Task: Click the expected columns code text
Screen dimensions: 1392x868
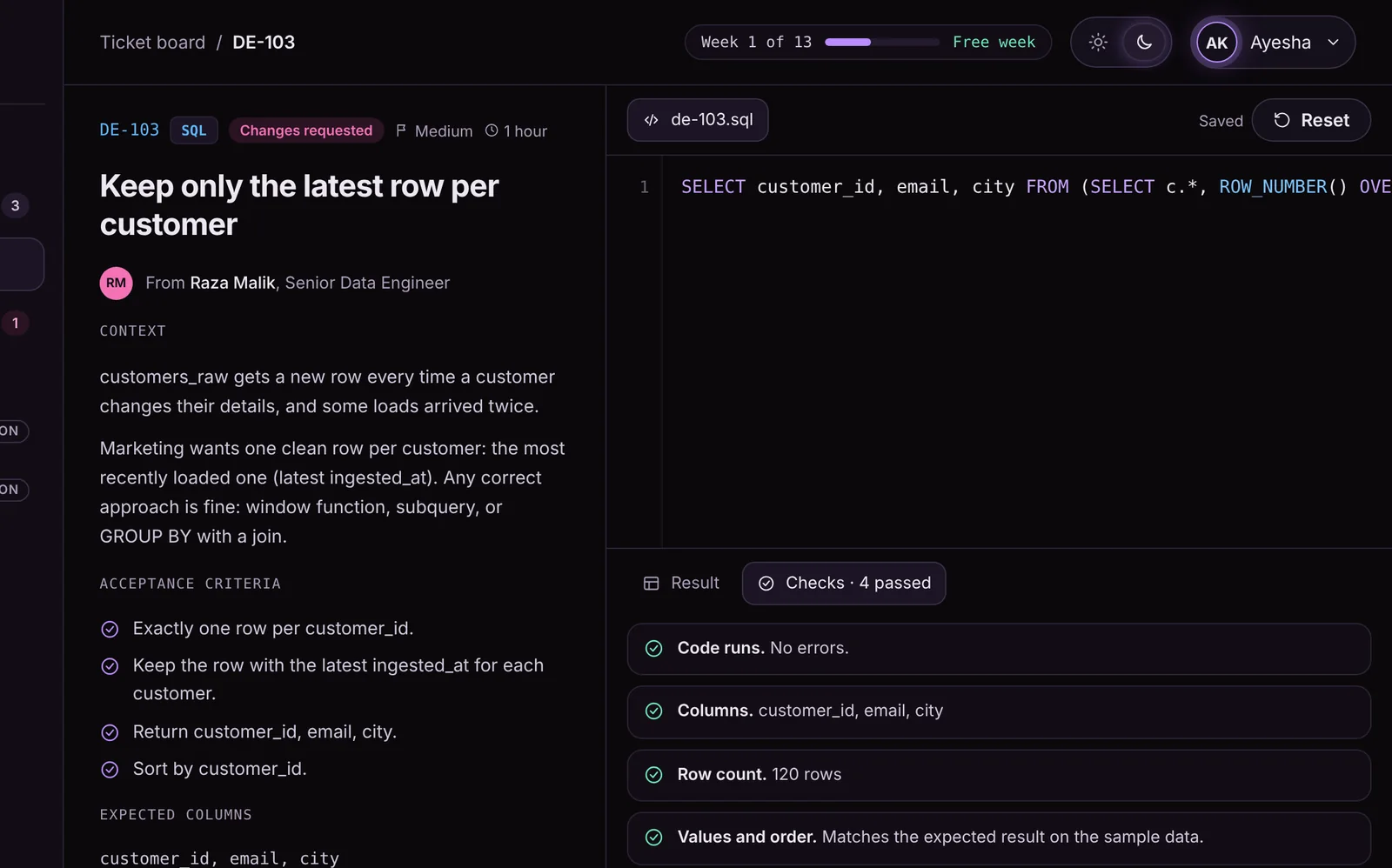Action: 219,858
